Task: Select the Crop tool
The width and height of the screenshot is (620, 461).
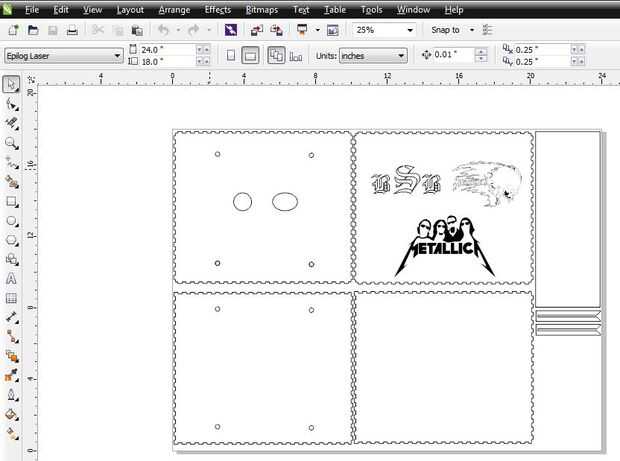Action: pos(11,123)
